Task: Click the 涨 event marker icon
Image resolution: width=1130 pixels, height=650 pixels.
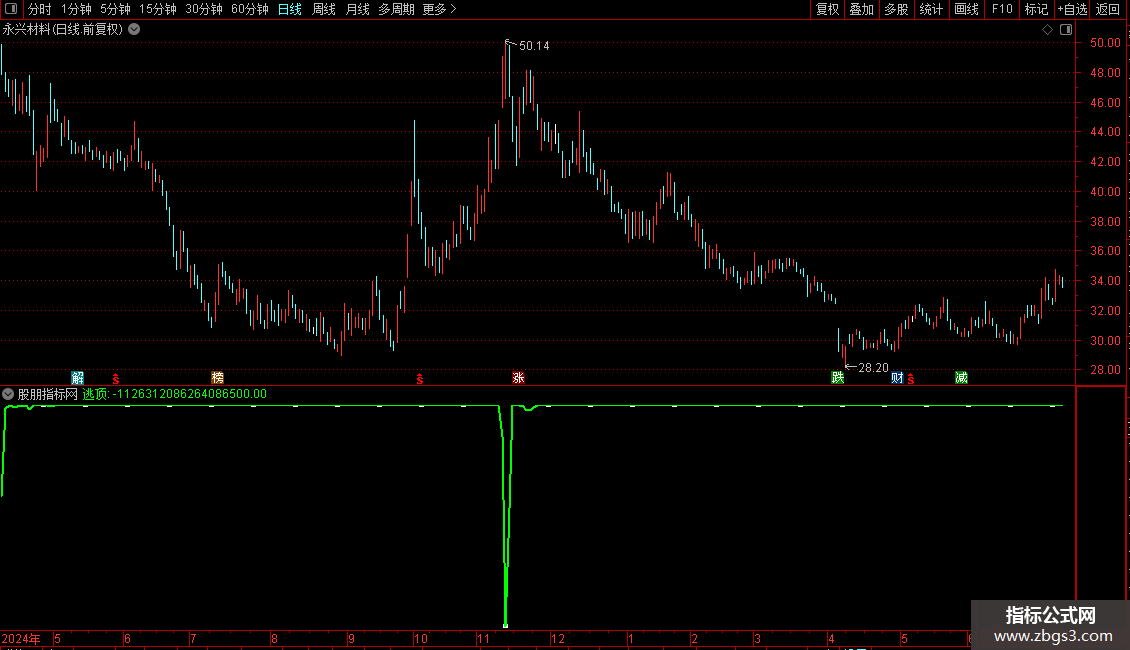Action: coord(518,378)
